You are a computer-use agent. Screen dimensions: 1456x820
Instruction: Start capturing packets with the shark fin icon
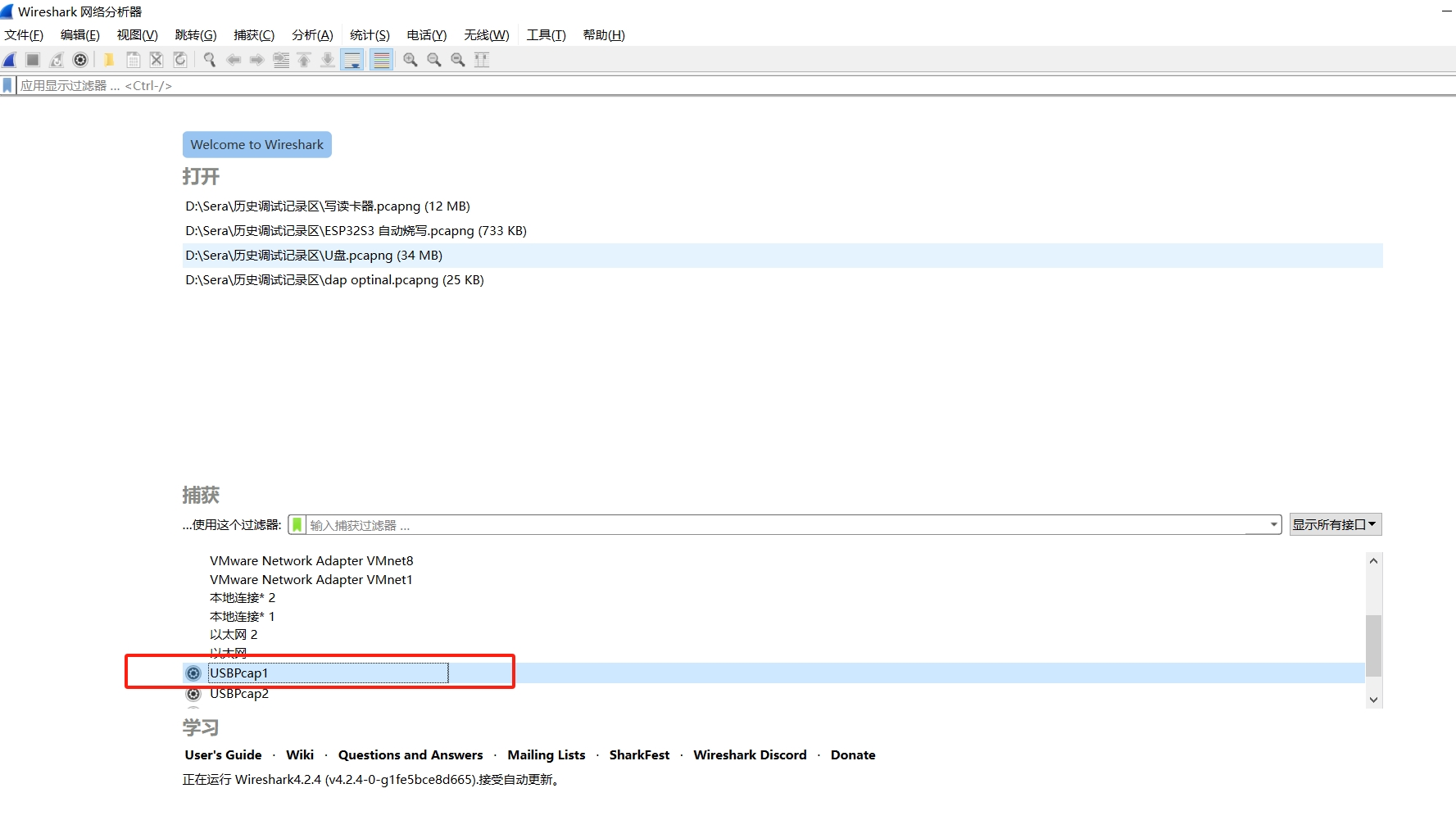pyautogui.click(x=10, y=60)
